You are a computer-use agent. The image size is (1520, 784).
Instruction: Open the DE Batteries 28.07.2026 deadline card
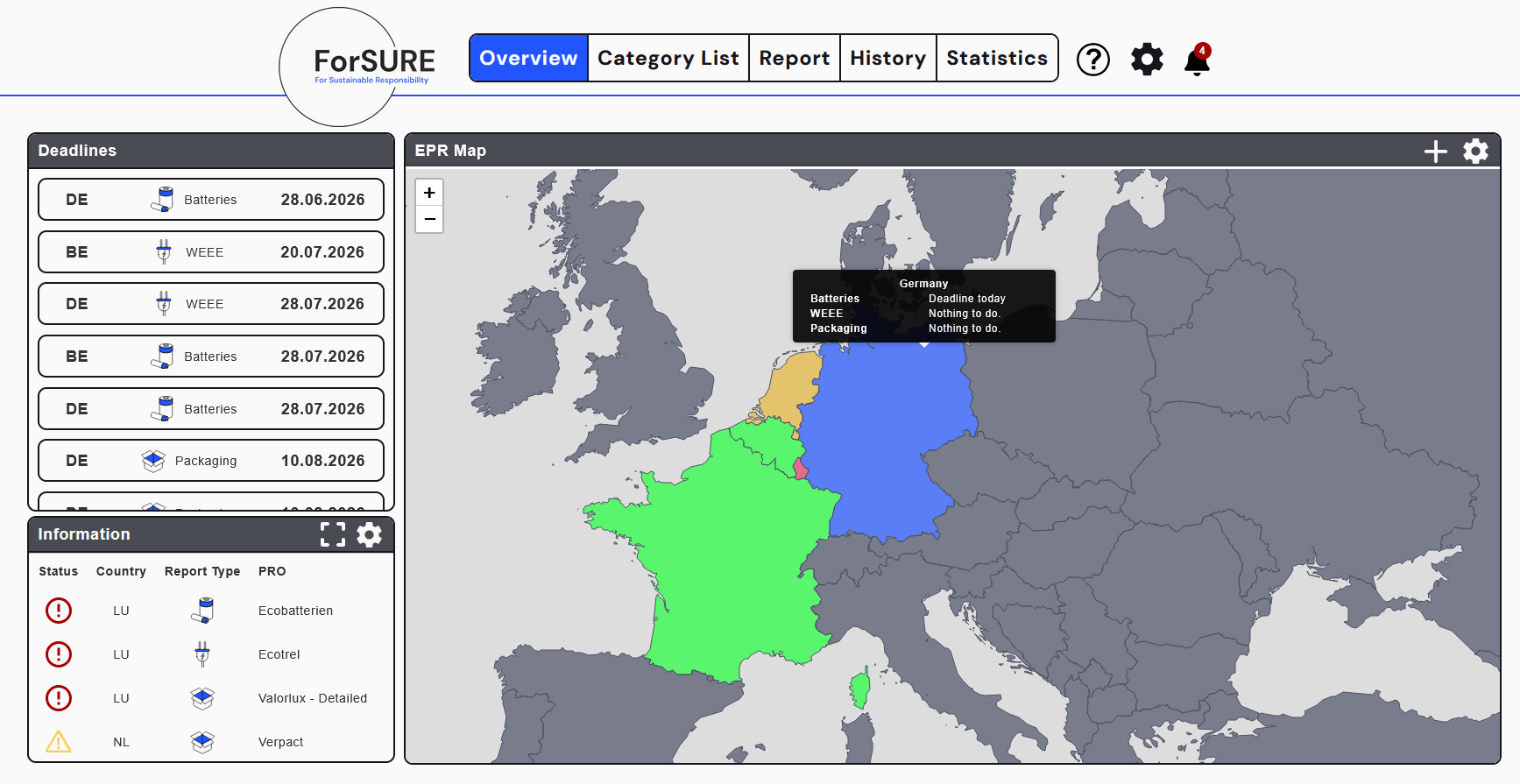click(211, 409)
